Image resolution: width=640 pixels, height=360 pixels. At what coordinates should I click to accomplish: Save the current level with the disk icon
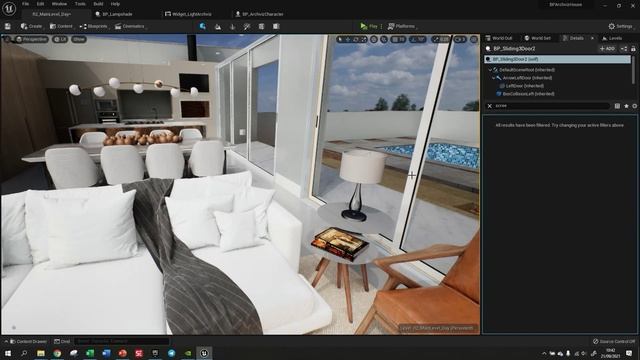[8, 26]
